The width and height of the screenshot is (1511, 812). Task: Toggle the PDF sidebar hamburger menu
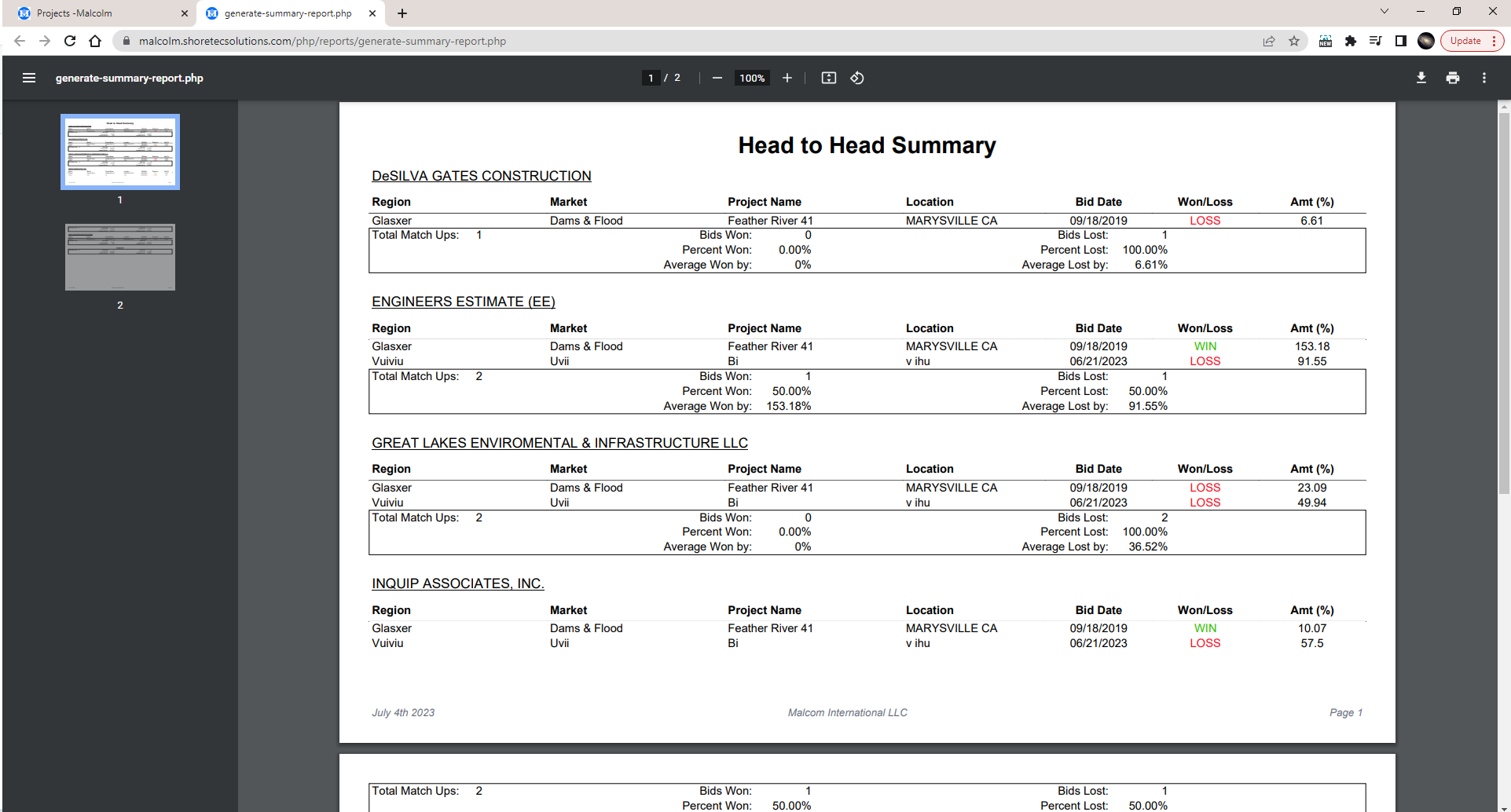coord(29,78)
